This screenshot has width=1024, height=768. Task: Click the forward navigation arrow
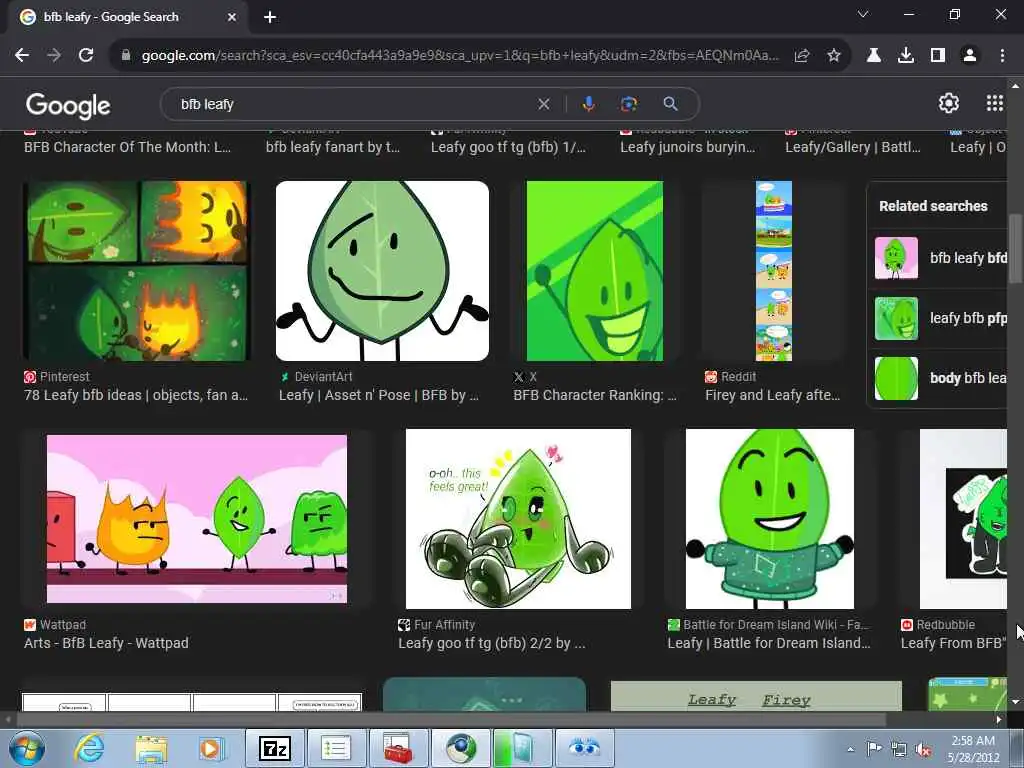pos(54,56)
